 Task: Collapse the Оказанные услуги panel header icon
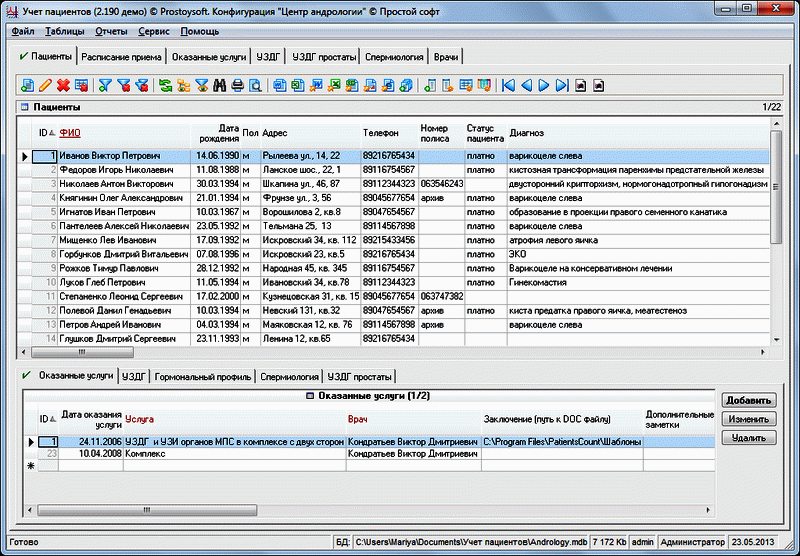309,397
